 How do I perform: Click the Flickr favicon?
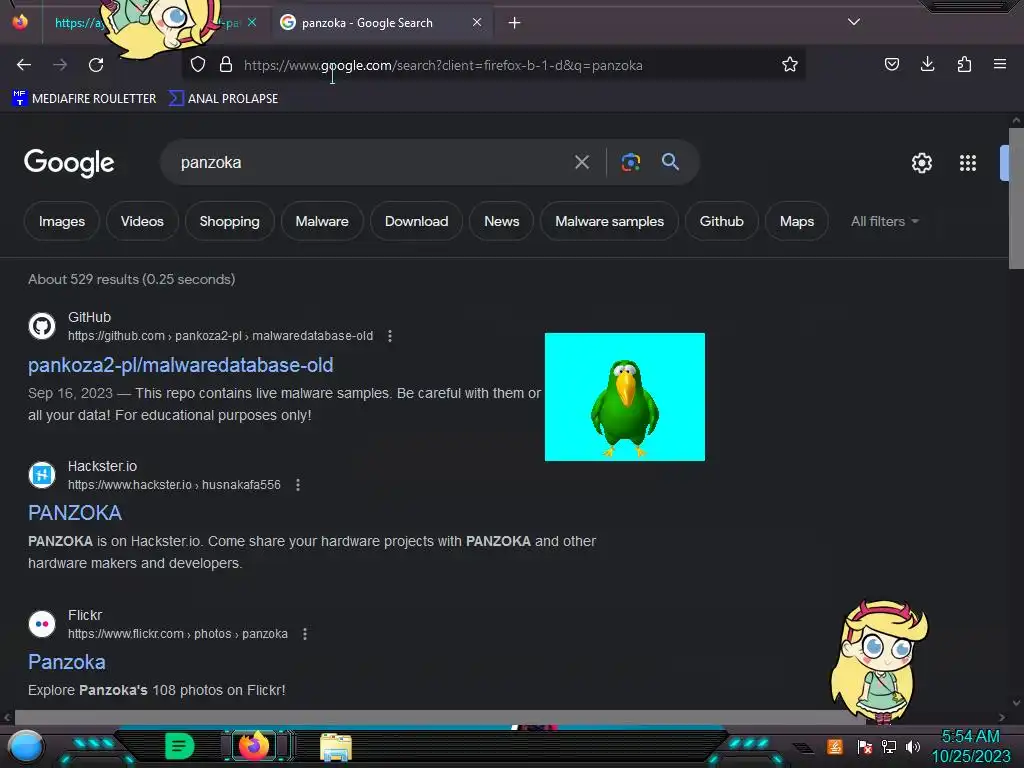[42, 624]
